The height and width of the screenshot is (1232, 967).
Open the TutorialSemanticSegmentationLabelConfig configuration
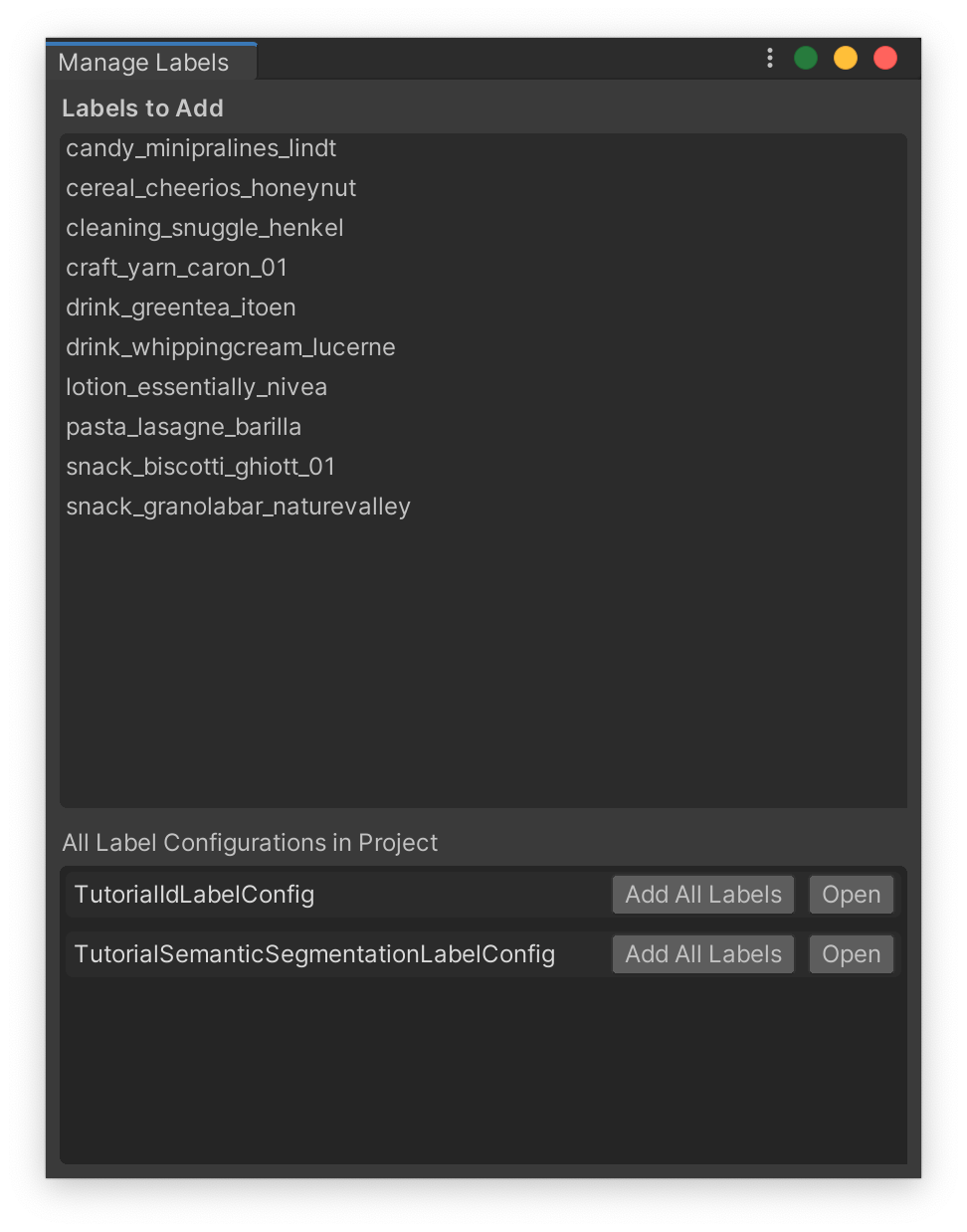(851, 954)
